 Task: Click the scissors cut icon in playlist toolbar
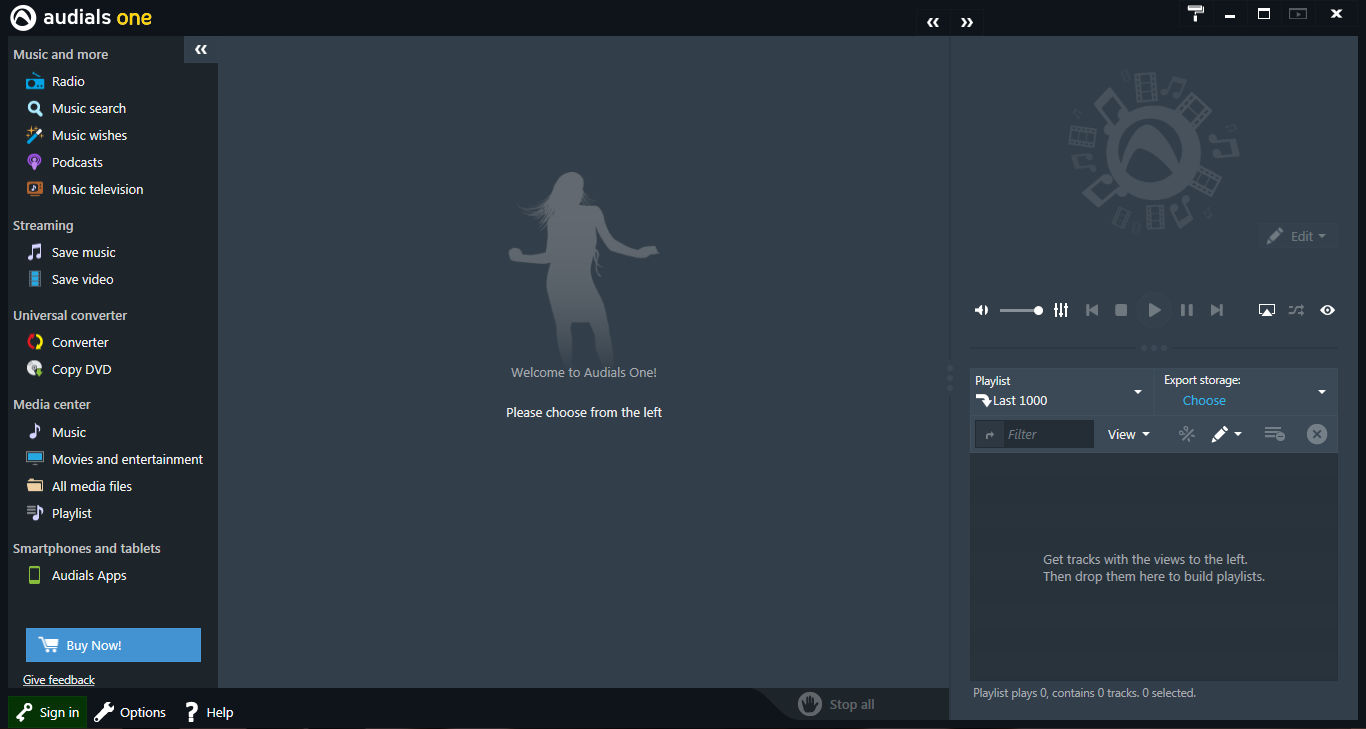(1187, 434)
